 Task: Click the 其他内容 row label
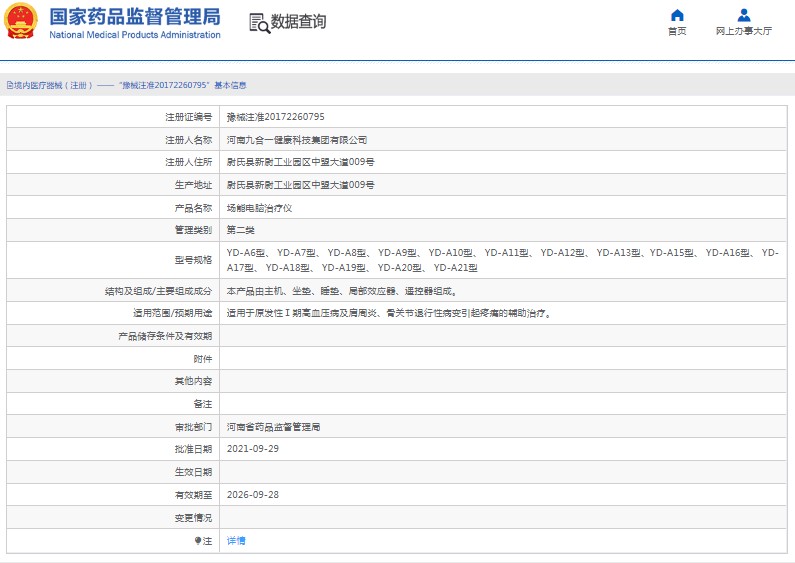[193, 381]
